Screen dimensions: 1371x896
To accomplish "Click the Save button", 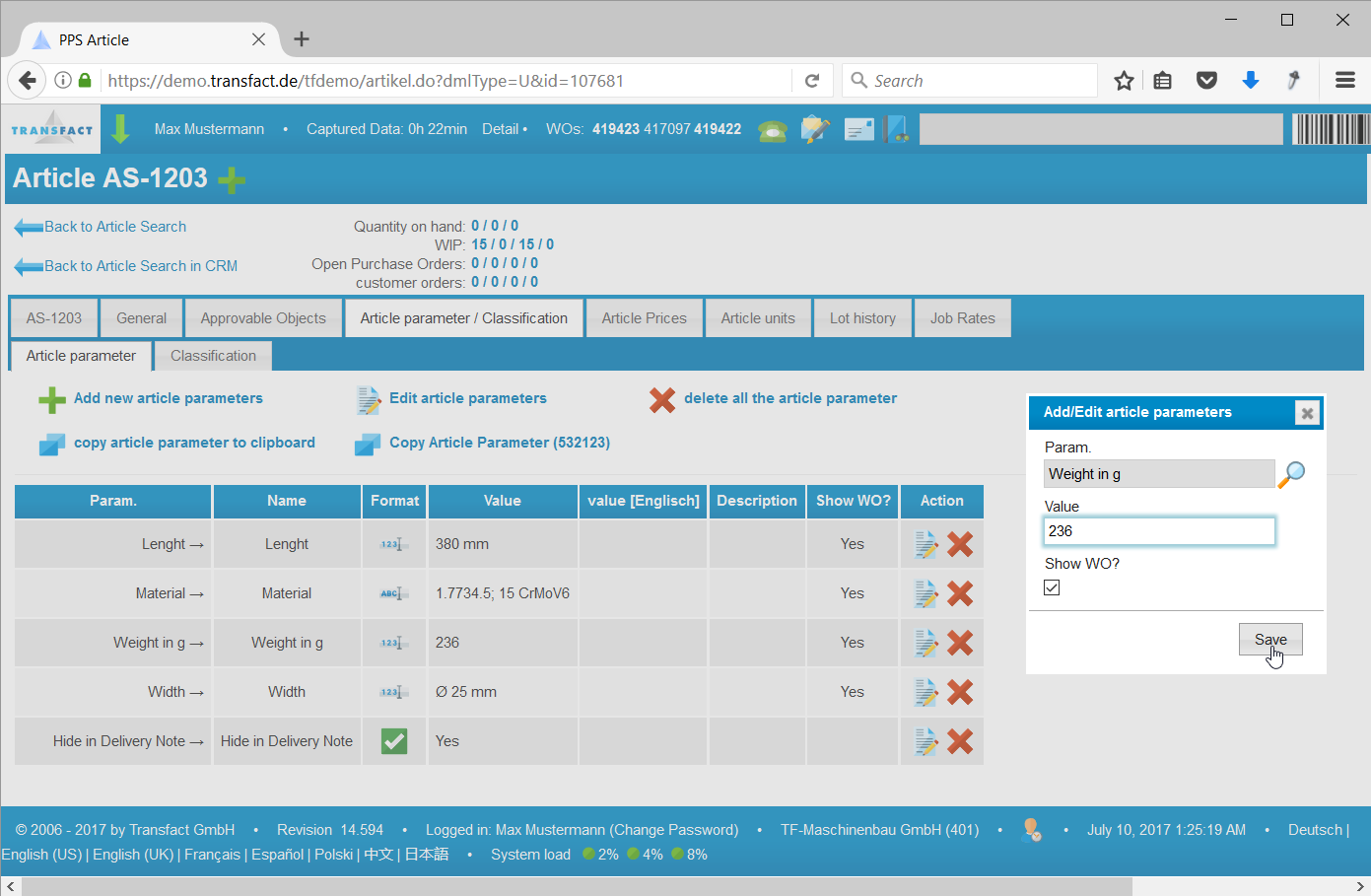I will click(1270, 640).
